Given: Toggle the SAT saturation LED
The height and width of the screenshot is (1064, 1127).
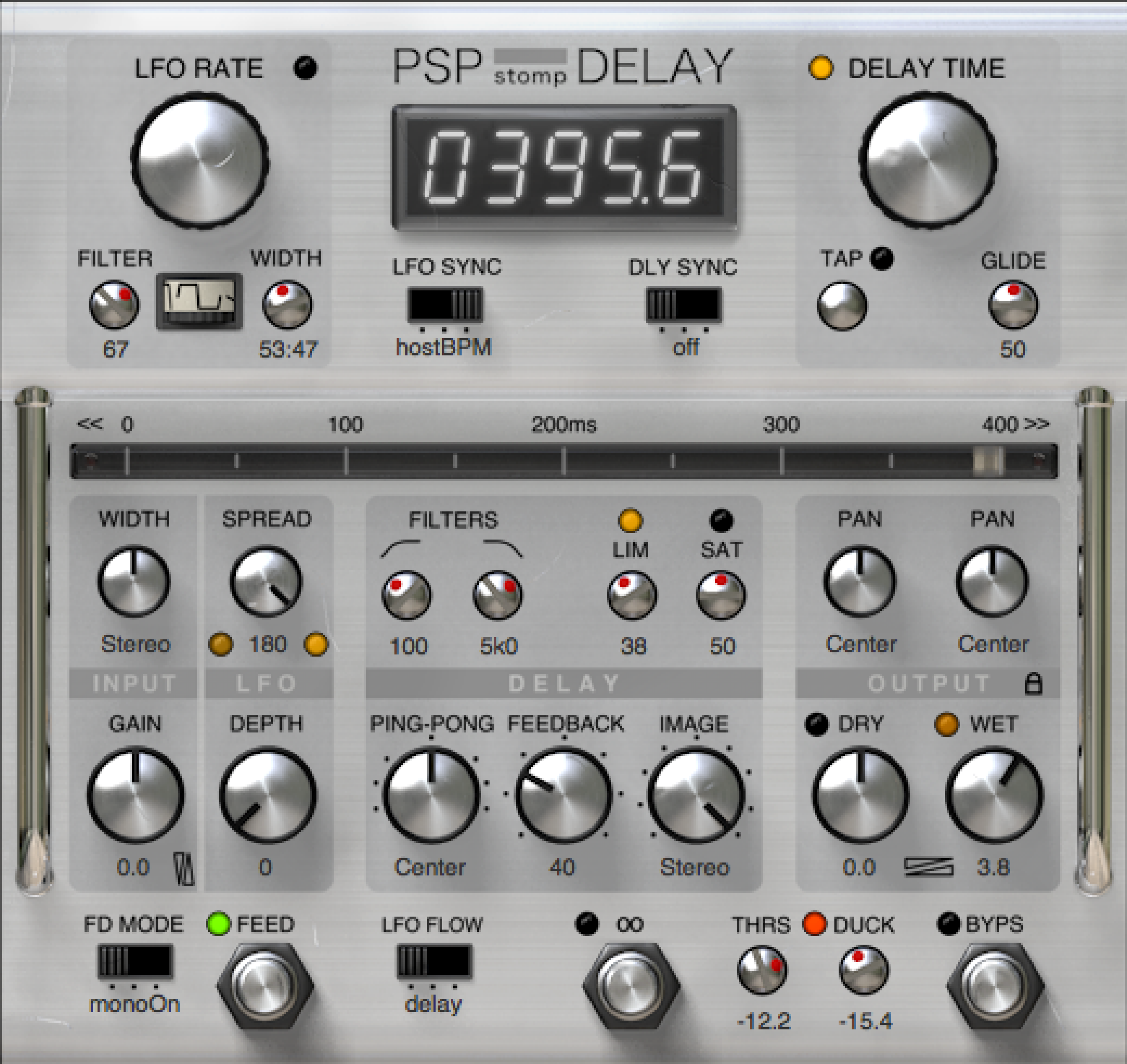Looking at the screenshot, I should pyautogui.click(x=722, y=519).
